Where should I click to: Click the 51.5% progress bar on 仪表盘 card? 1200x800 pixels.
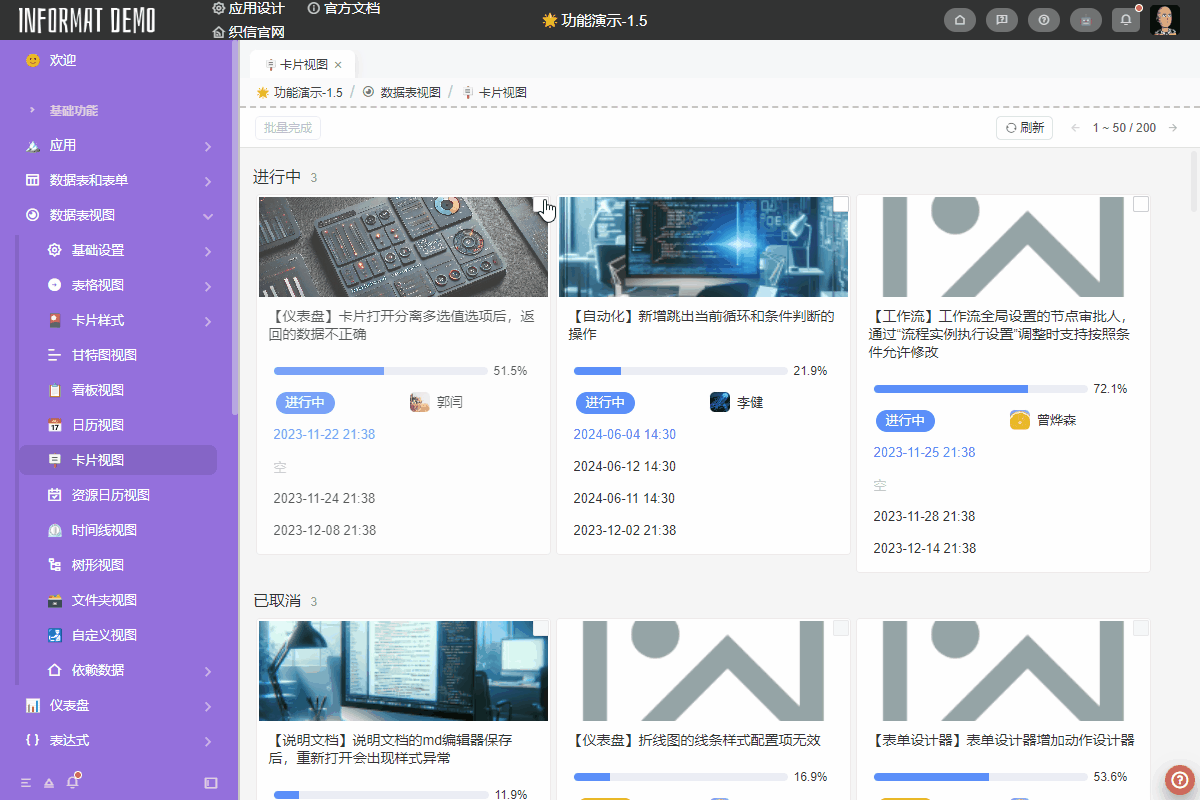point(380,370)
